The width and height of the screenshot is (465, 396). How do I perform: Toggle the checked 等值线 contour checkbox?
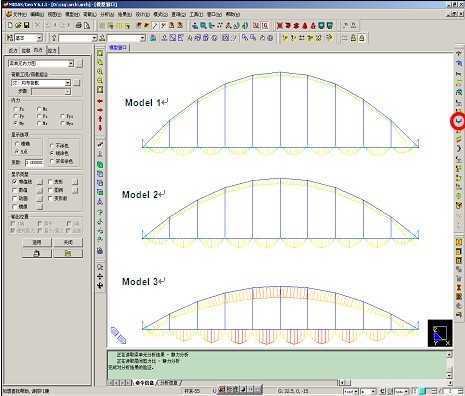coord(14,182)
